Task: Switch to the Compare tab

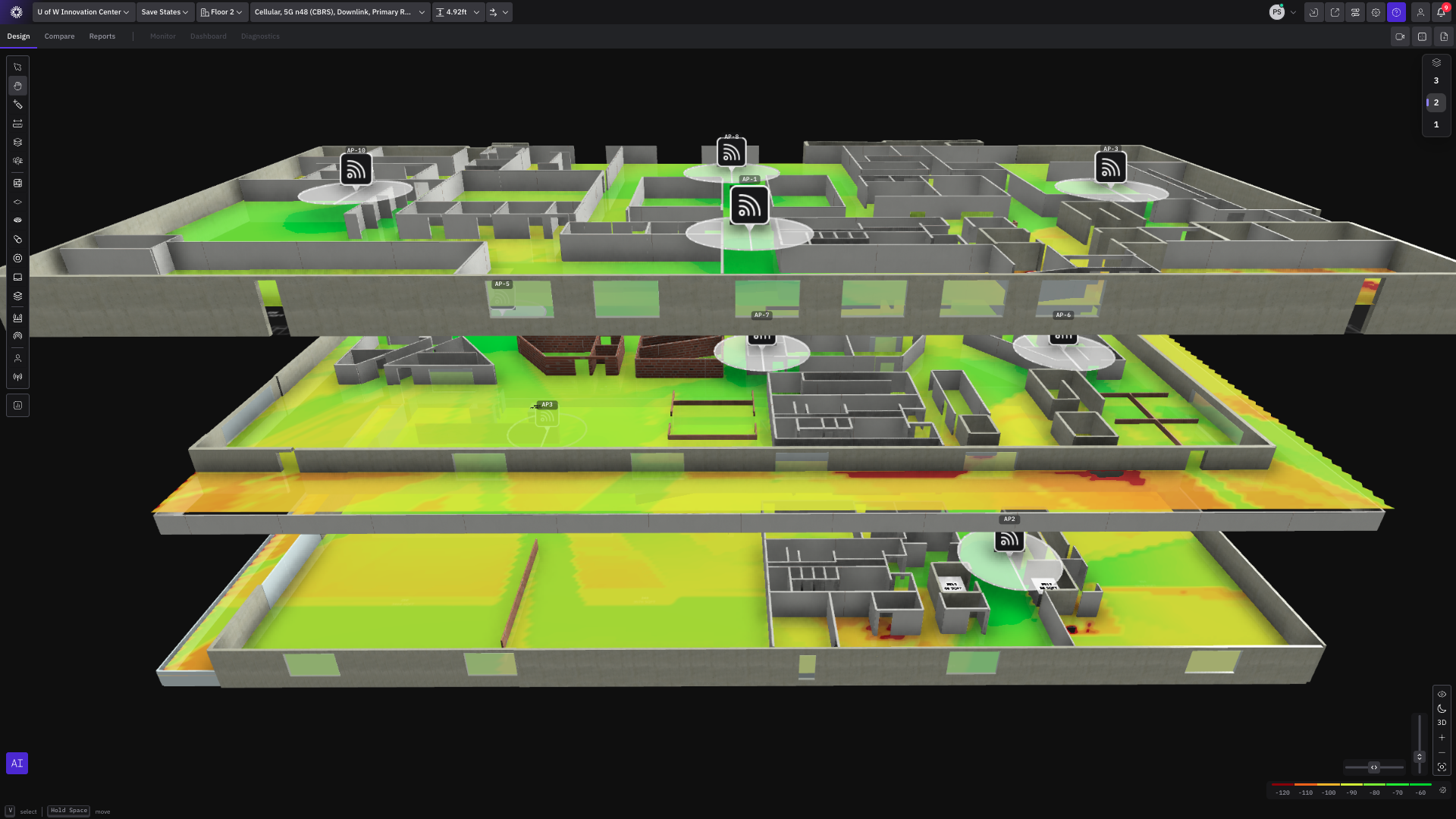Action: click(59, 36)
